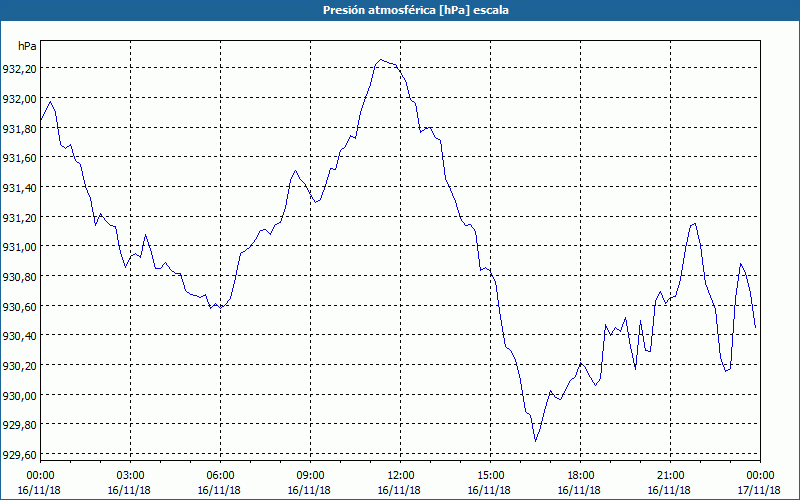This screenshot has height=500, width=800.
Task: Select the 929,60 pressure axis label
Action: click(x=19, y=455)
